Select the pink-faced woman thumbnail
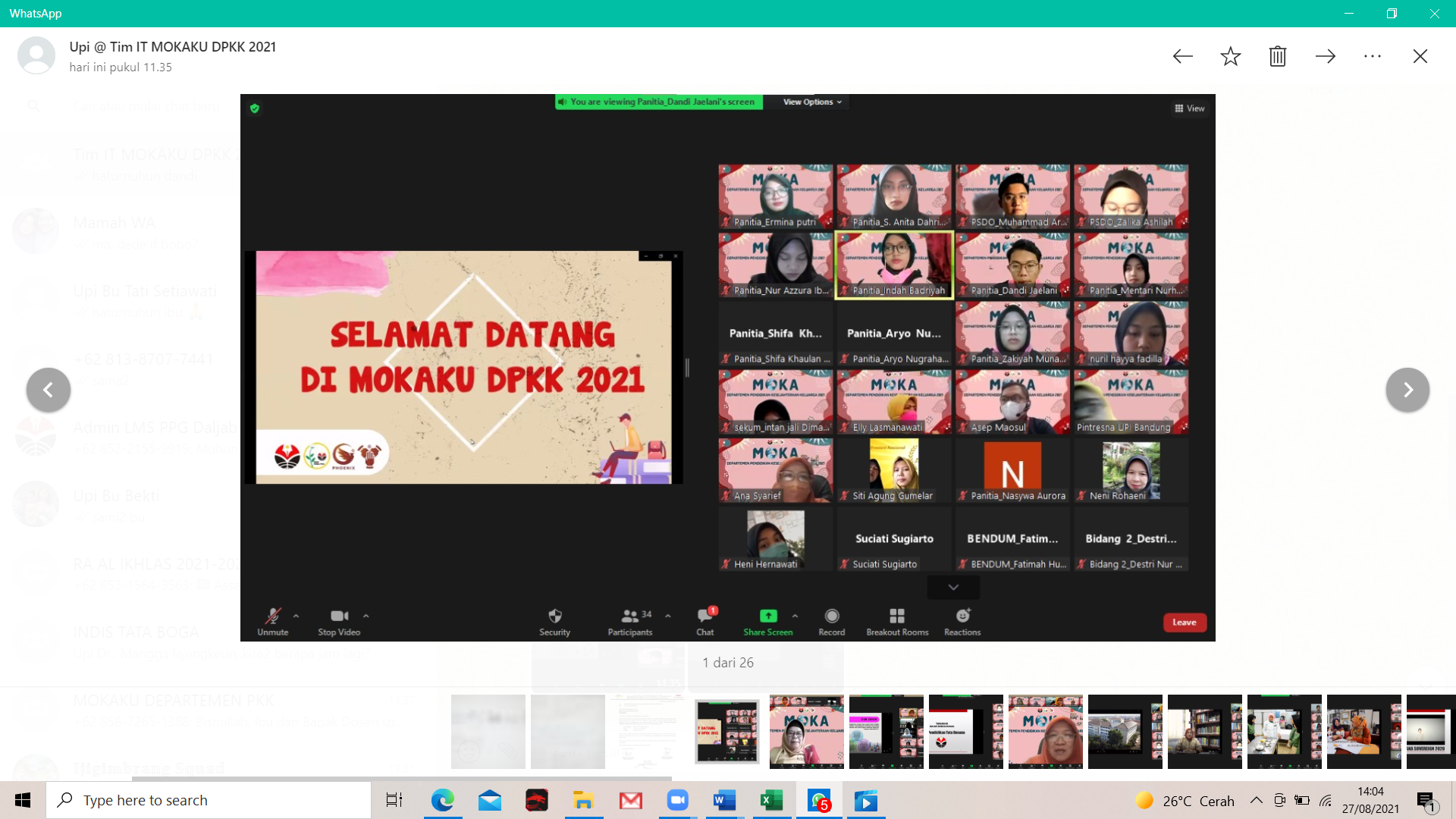 click(x=1046, y=732)
